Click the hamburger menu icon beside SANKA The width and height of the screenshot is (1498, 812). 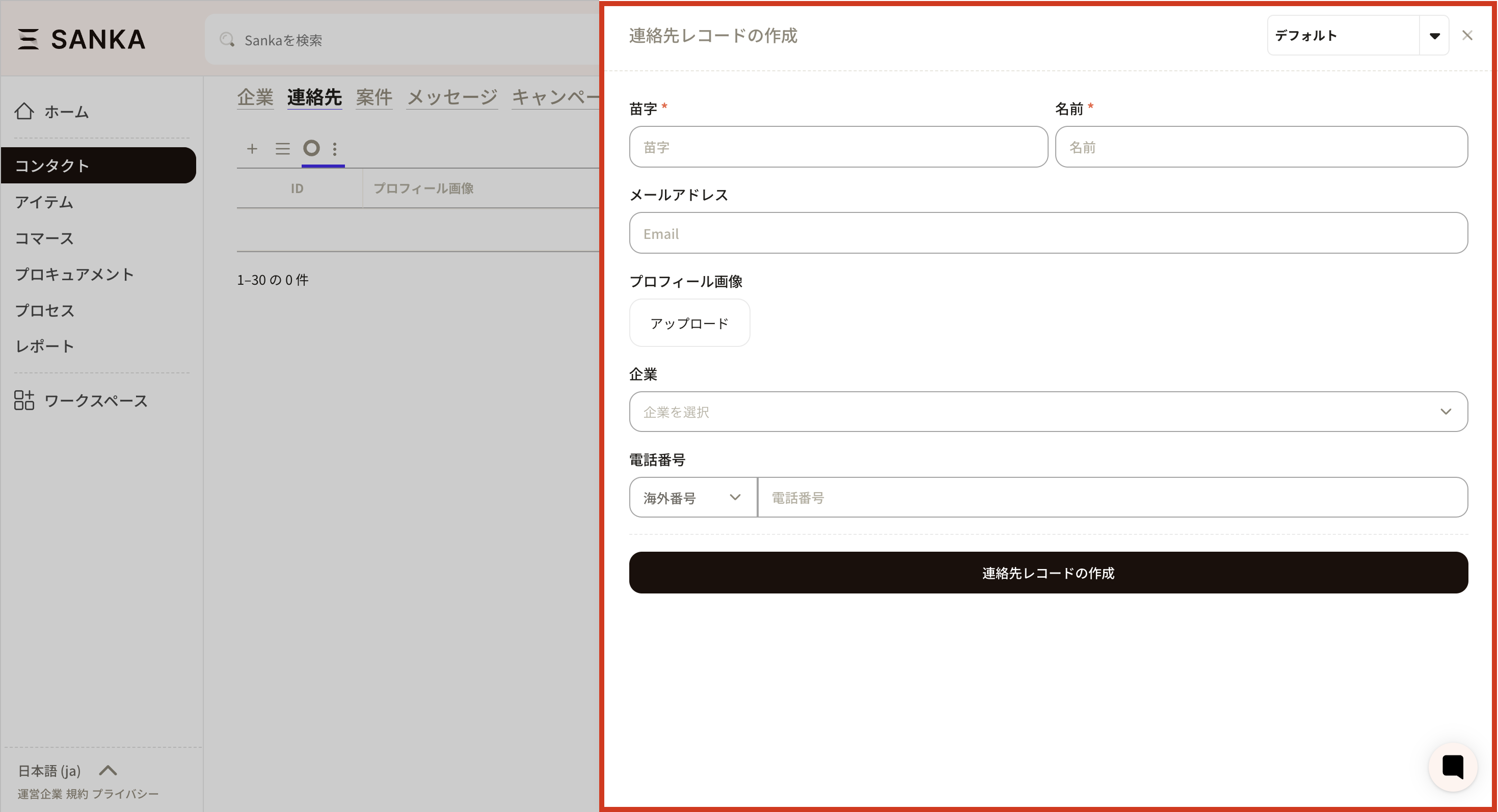28,39
